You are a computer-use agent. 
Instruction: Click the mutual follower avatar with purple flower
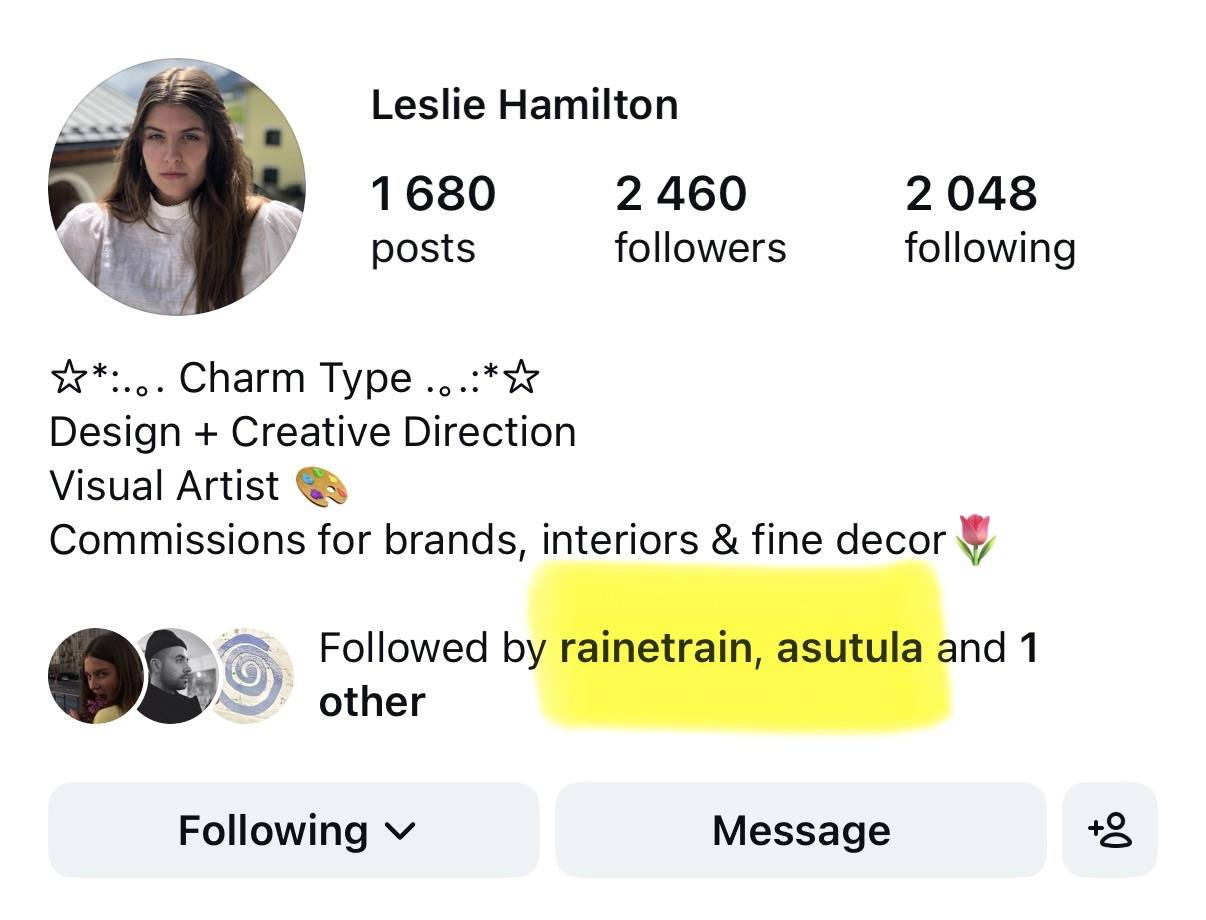coord(95,676)
